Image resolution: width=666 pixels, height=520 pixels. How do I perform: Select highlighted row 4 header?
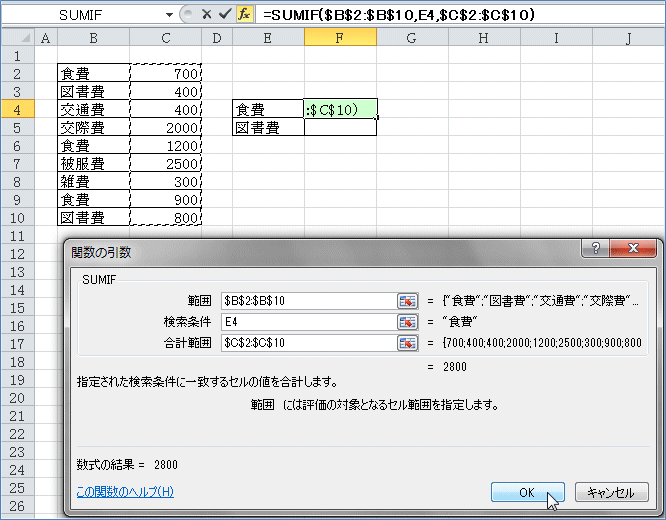pyautogui.click(x=17, y=110)
